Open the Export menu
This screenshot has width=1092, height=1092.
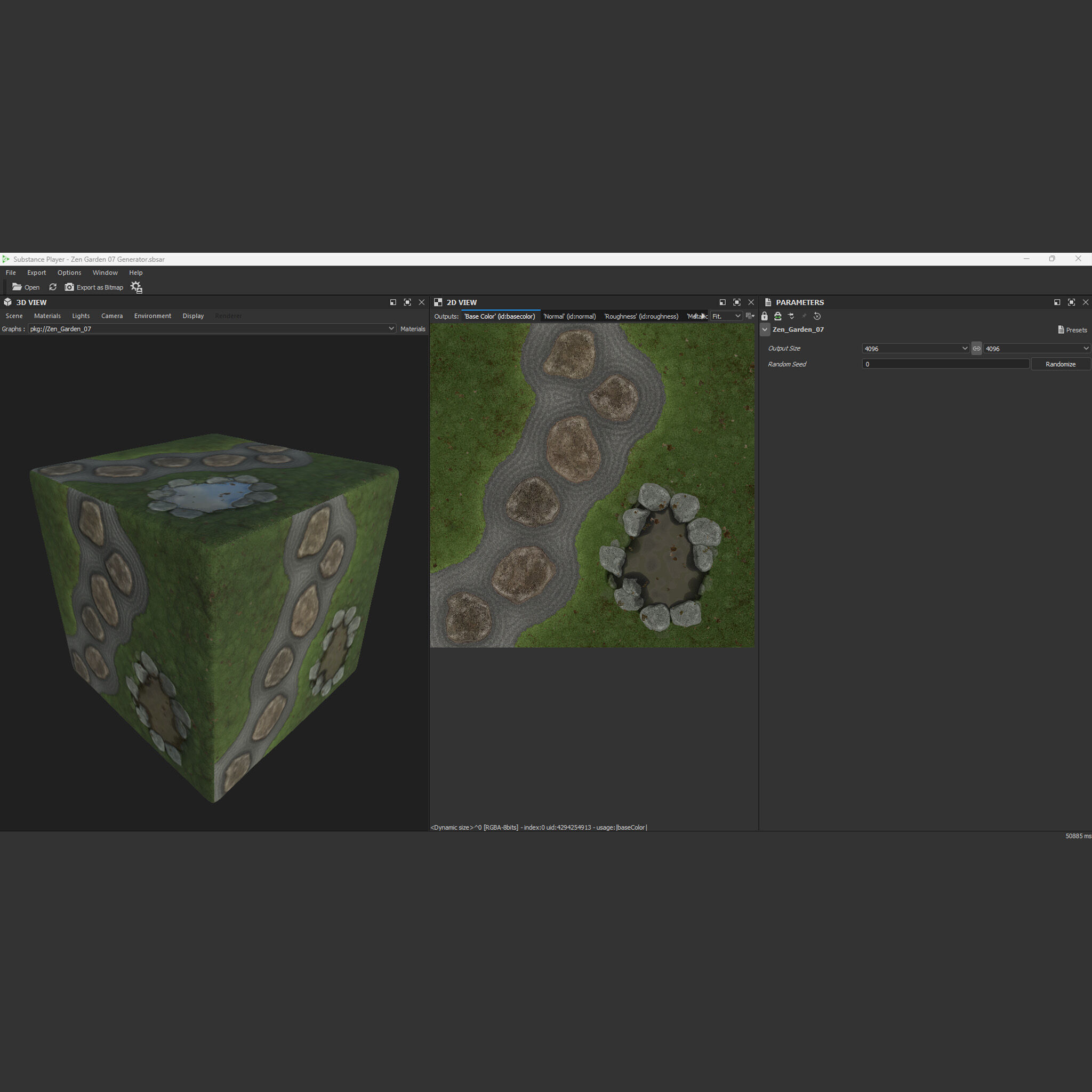coord(36,272)
